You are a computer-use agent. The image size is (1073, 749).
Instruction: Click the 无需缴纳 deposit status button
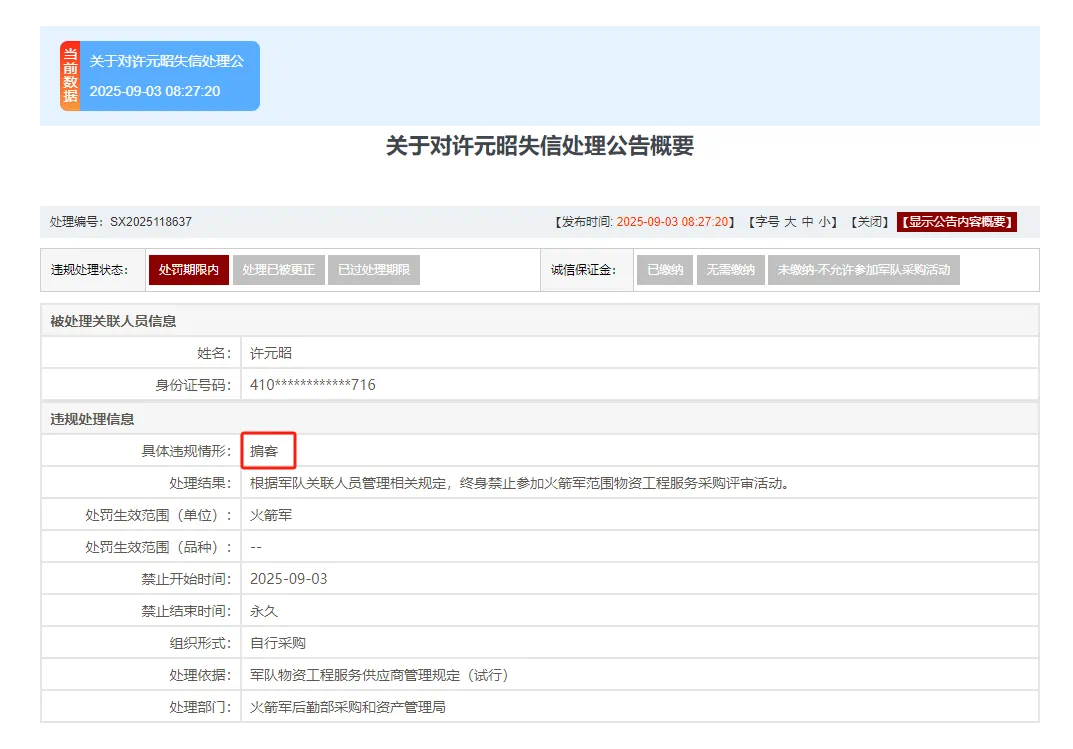pos(730,269)
